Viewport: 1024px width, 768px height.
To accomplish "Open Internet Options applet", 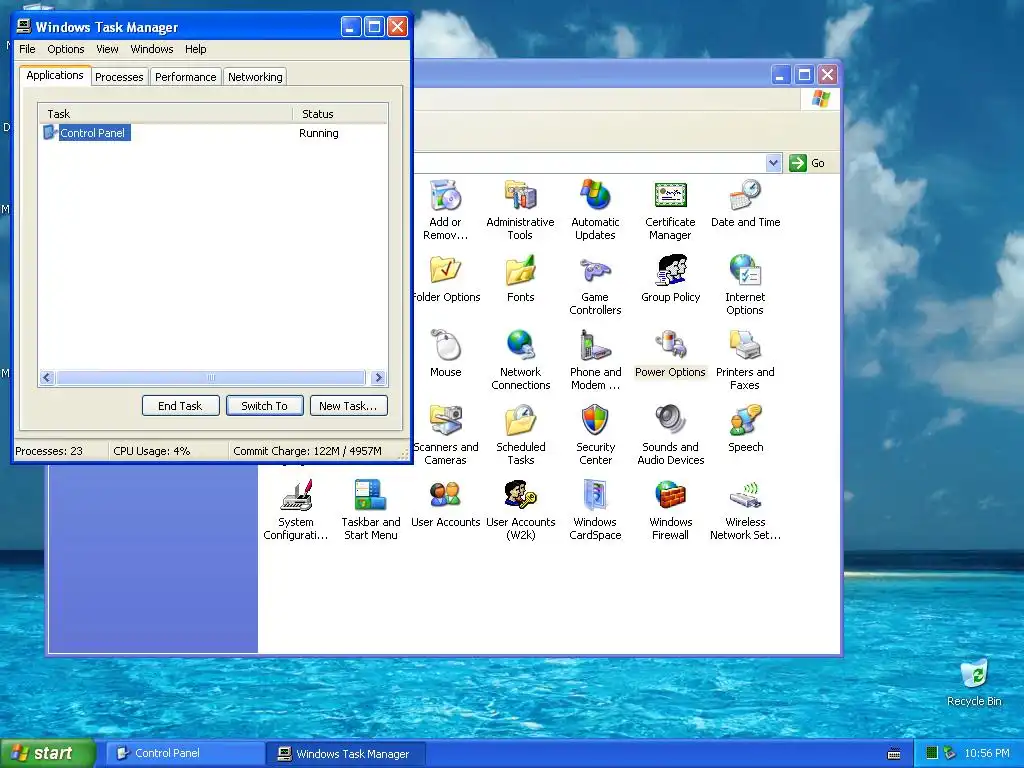I will tap(745, 285).
